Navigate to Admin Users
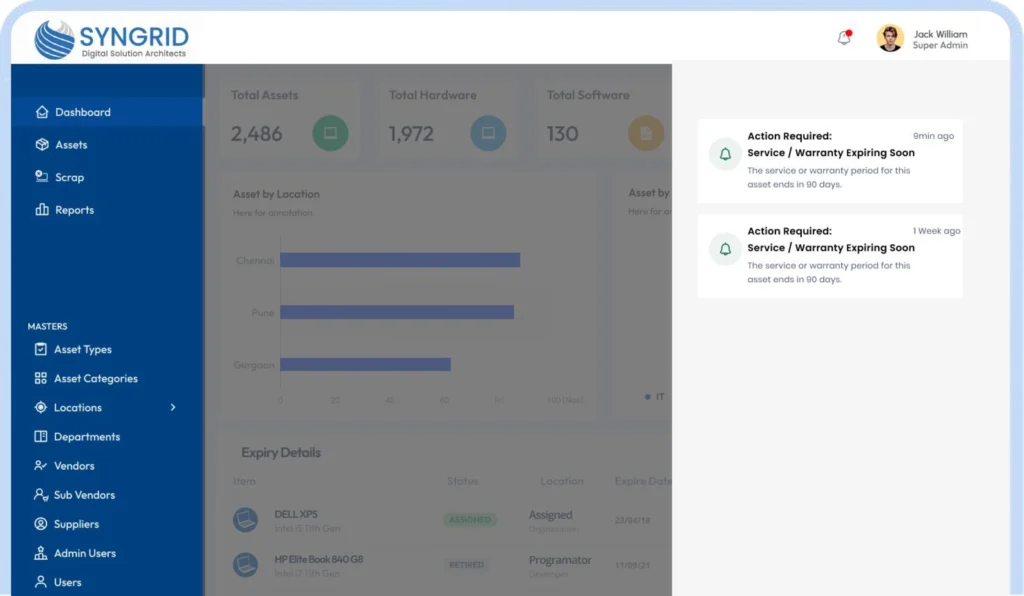The image size is (1024, 596). 84,553
